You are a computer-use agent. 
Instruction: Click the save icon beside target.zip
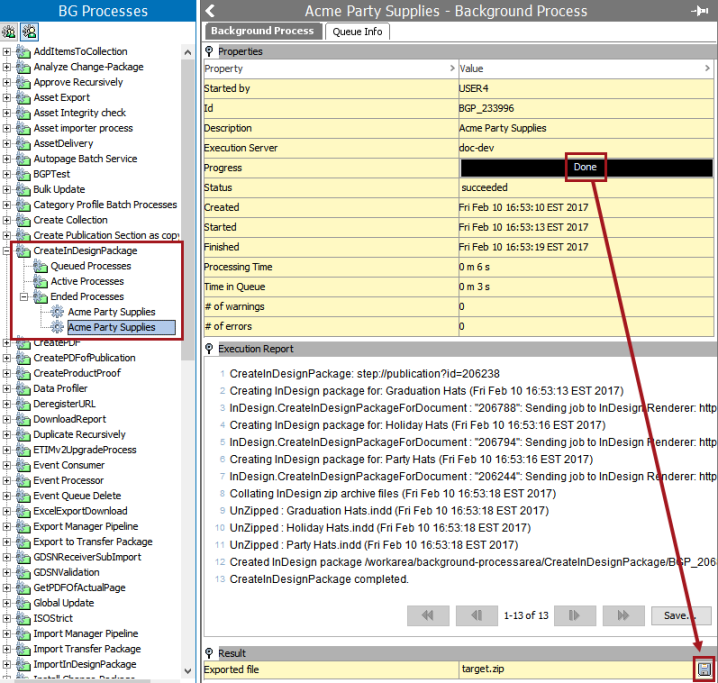(705, 668)
